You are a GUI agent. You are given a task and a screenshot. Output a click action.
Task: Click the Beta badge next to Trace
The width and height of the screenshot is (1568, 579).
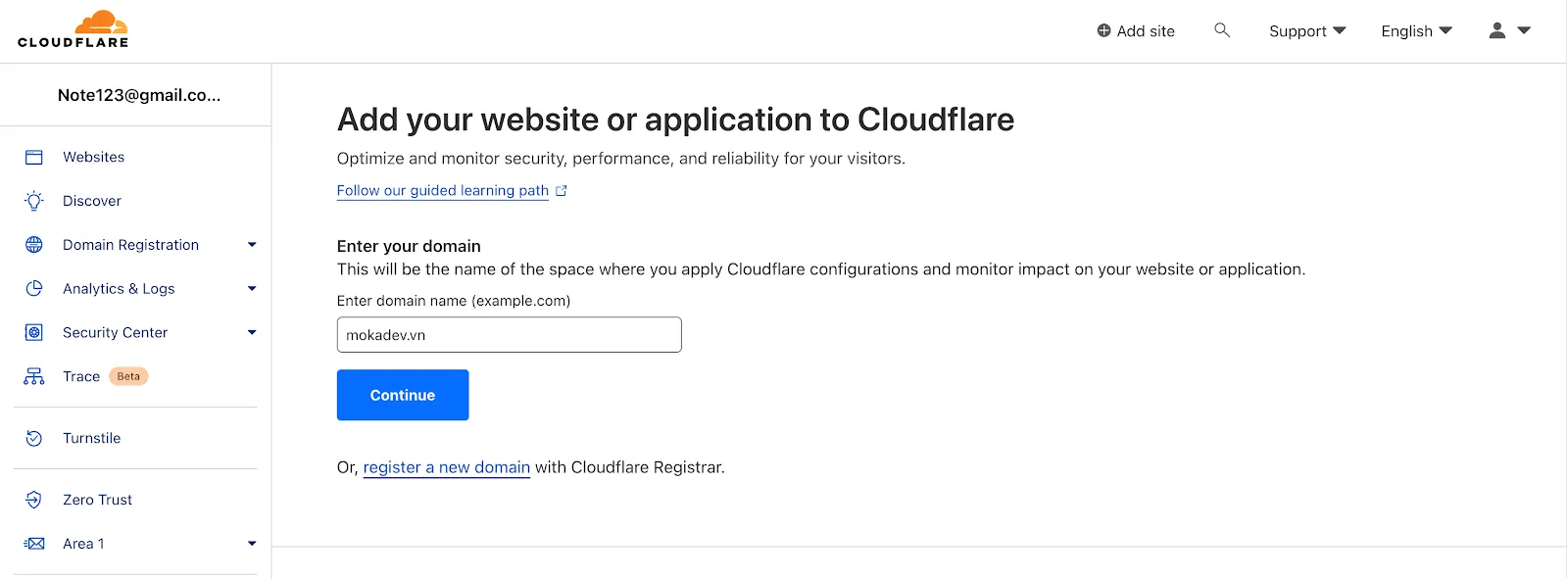point(128,376)
